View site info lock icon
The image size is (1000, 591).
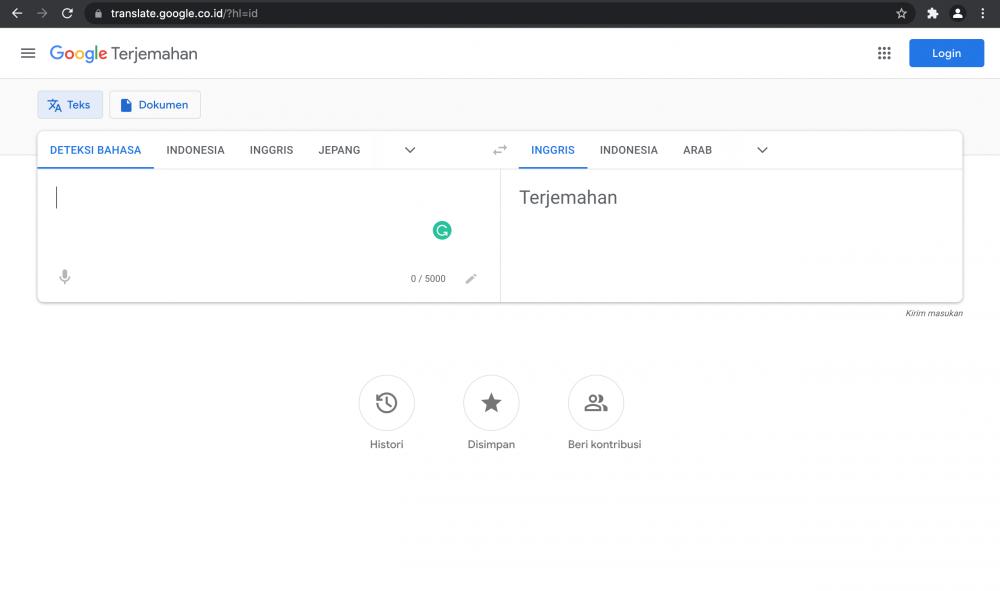coord(98,13)
